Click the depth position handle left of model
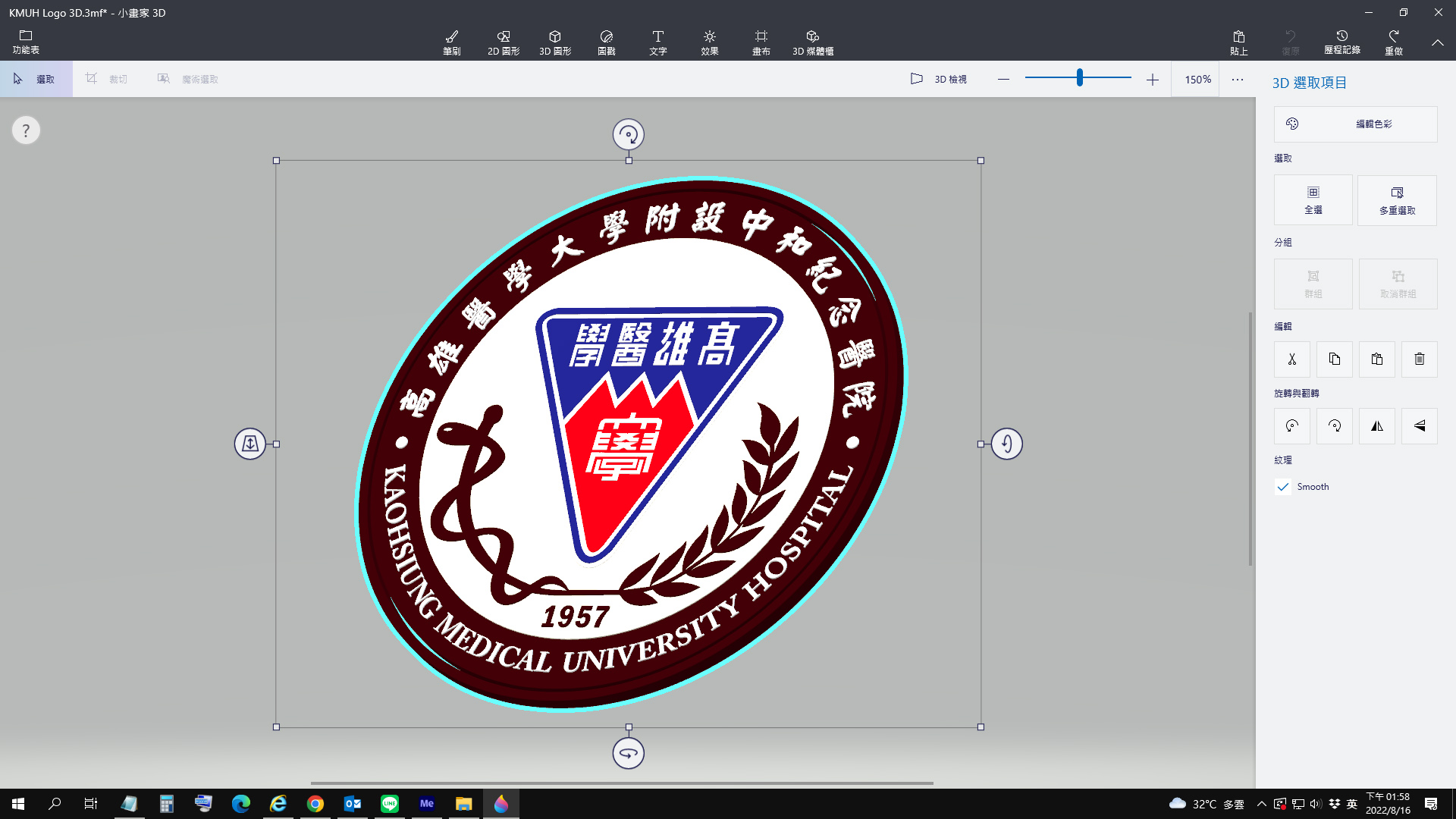The width and height of the screenshot is (1456, 819). tap(250, 444)
